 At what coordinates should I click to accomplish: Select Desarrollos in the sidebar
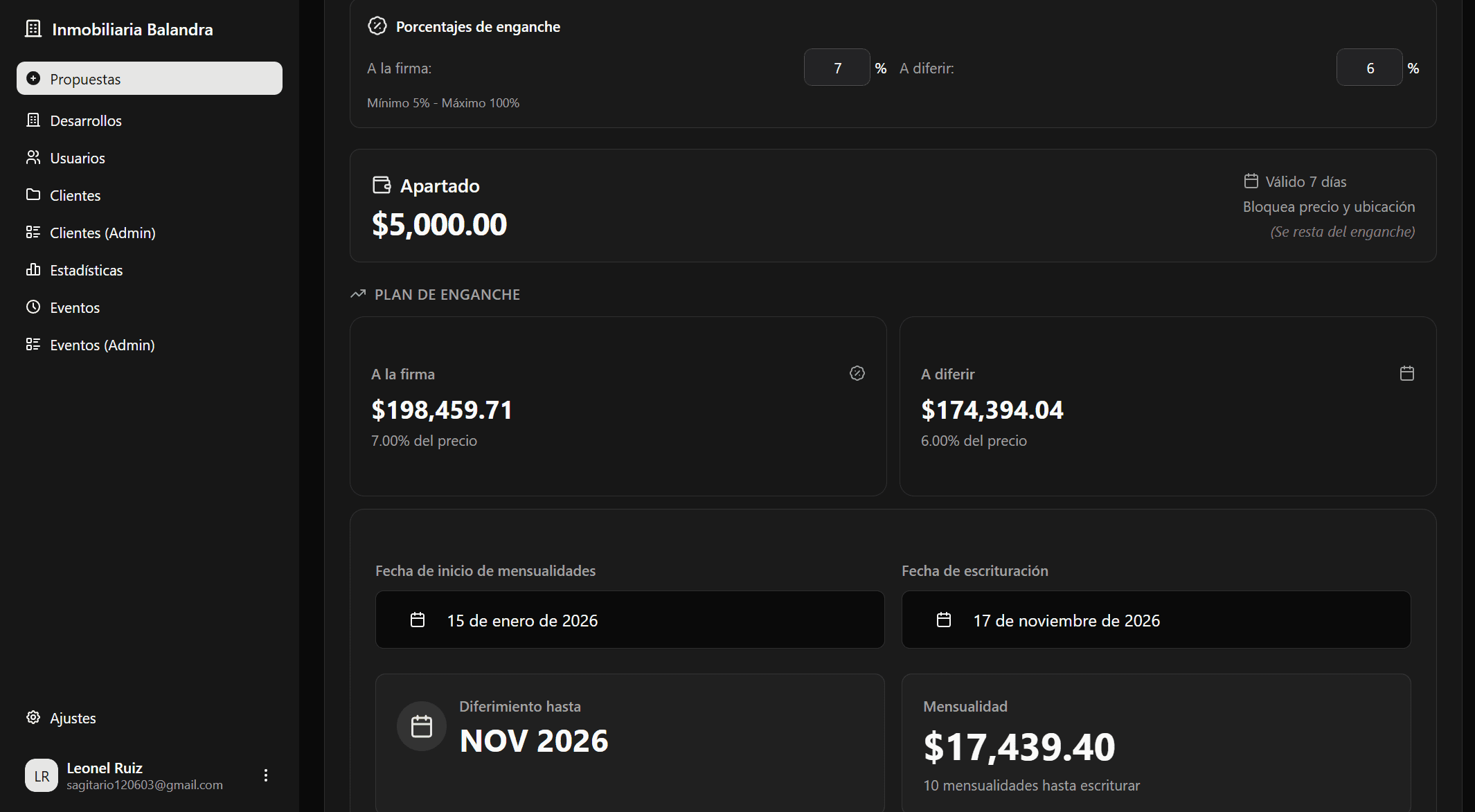pyautogui.click(x=85, y=120)
